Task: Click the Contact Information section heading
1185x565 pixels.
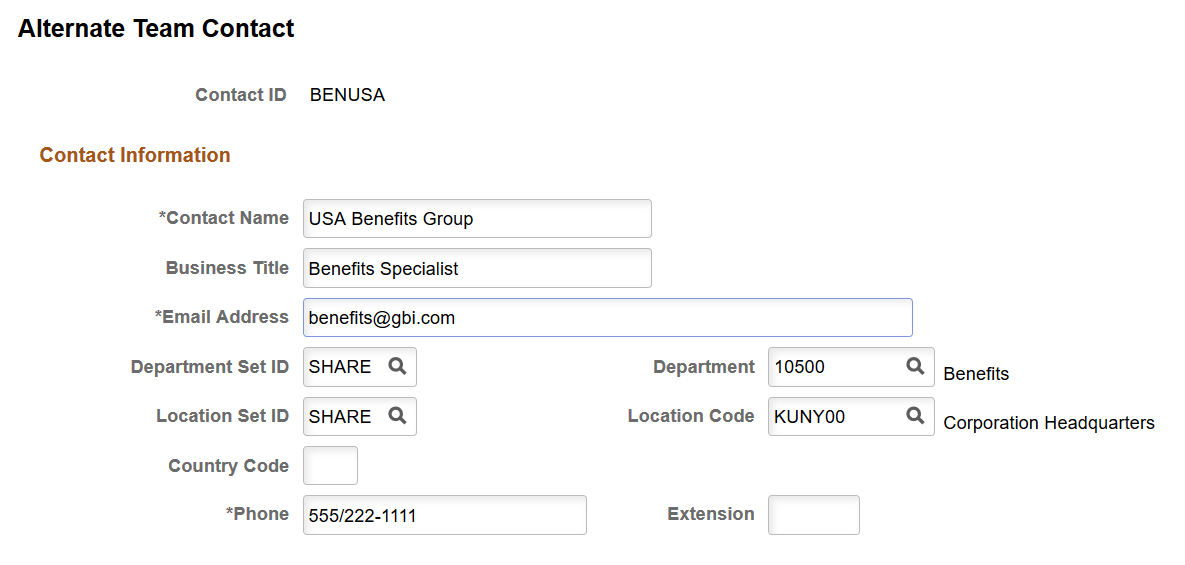Action: [135, 155]
